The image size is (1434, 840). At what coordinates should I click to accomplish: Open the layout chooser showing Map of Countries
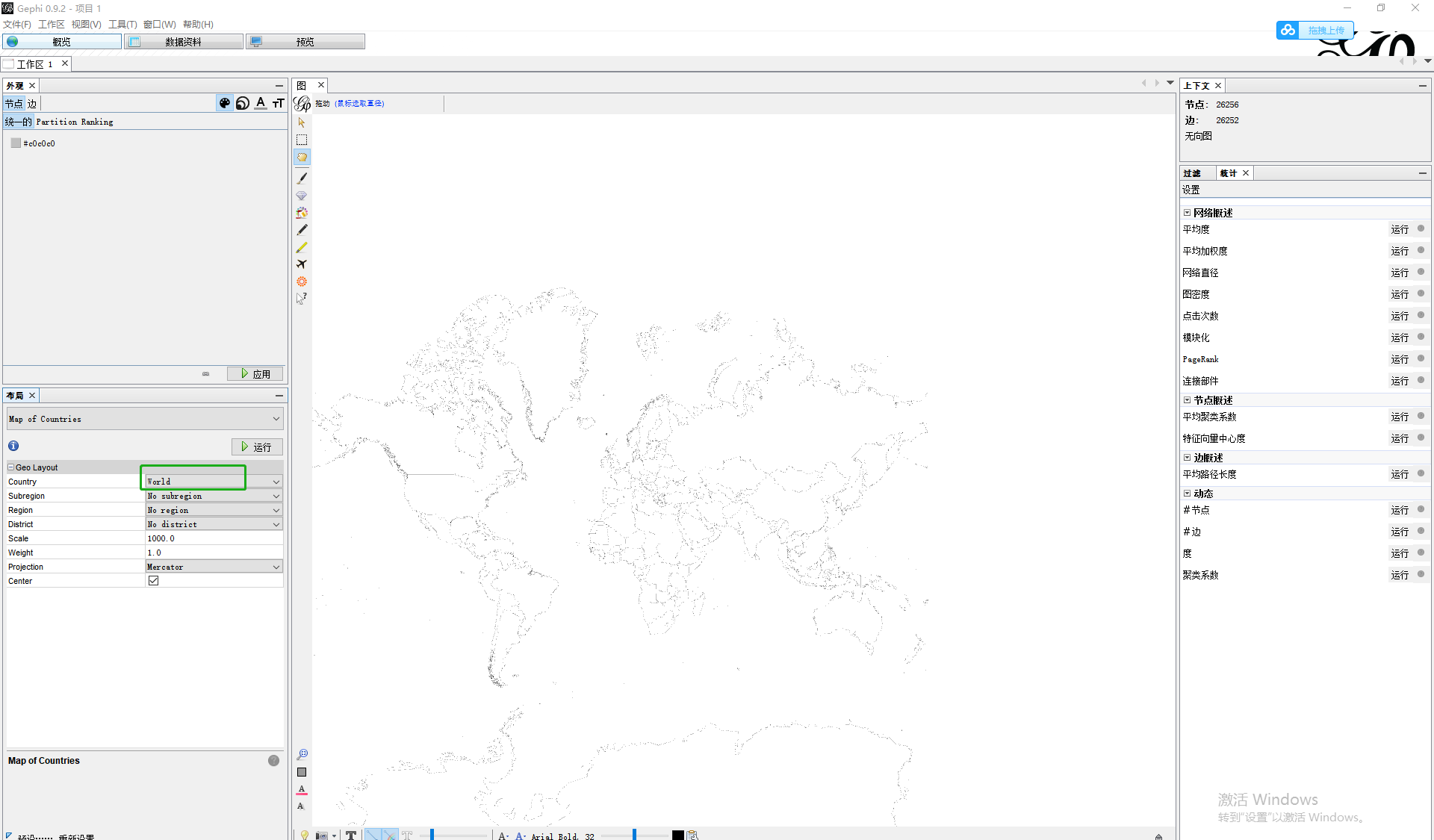144,418
